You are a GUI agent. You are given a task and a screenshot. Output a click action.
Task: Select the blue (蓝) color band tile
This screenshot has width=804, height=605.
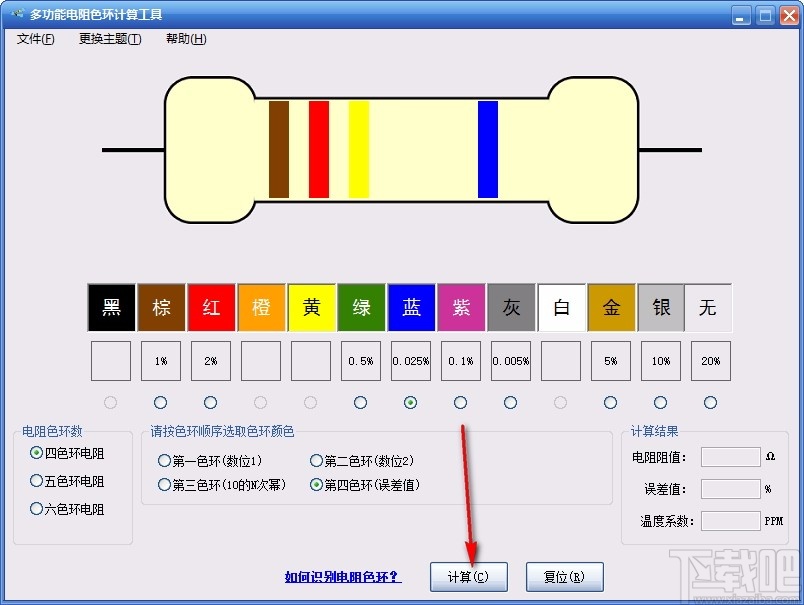(410, 308)
